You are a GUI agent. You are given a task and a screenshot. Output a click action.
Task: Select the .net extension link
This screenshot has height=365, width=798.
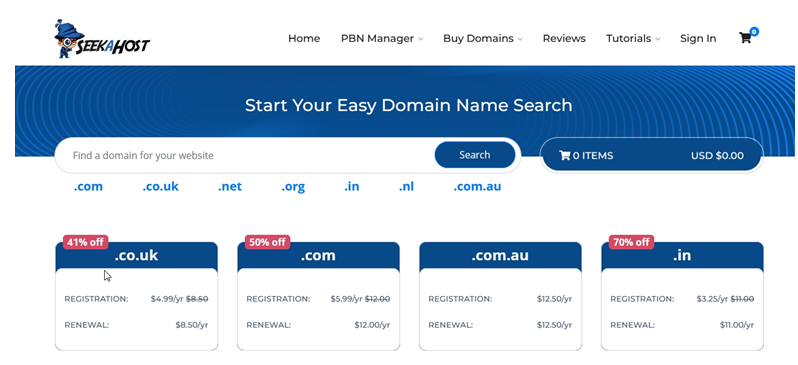pos(230,186)
